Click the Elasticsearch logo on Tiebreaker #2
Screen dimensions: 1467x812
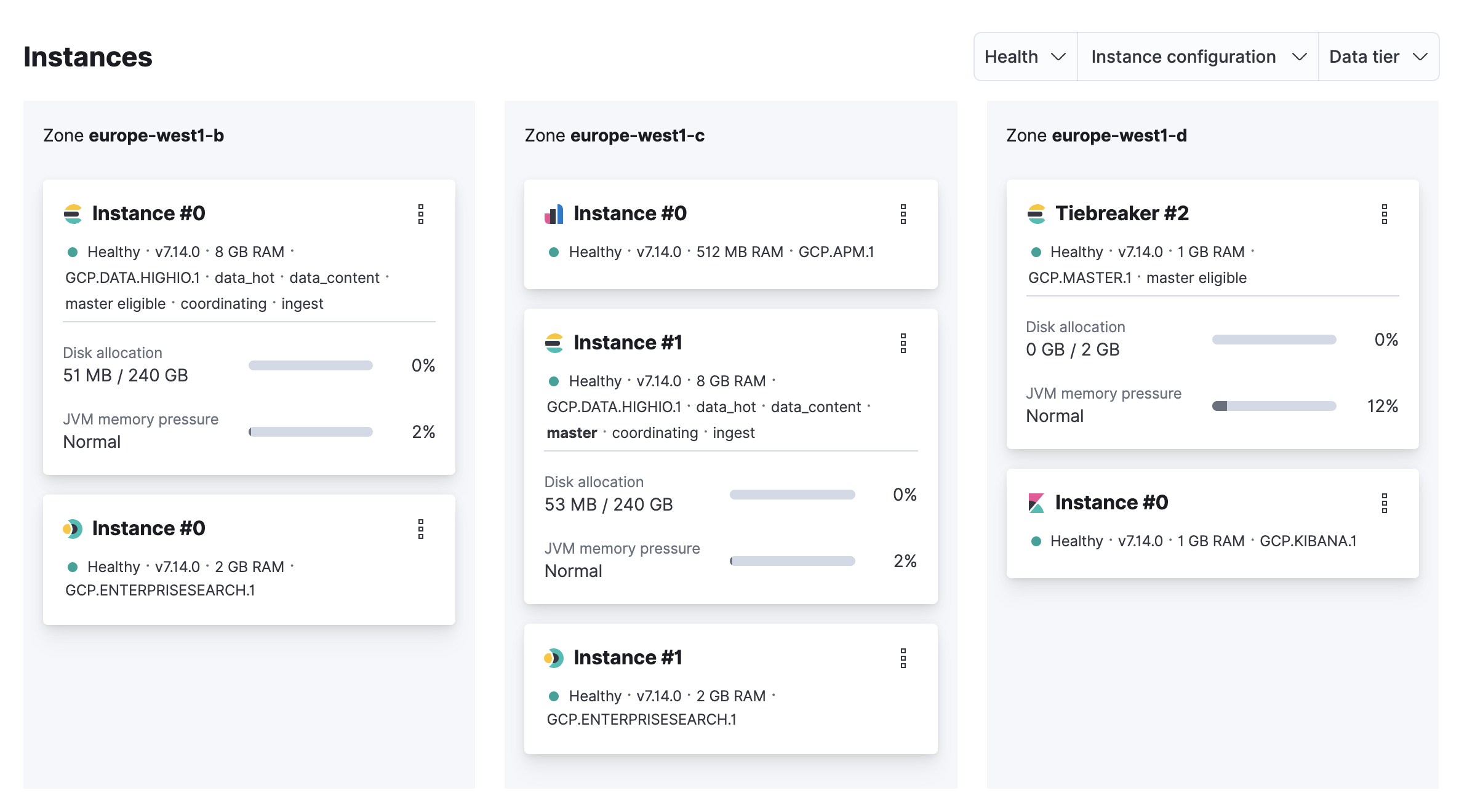click(x=1036, y=214)
